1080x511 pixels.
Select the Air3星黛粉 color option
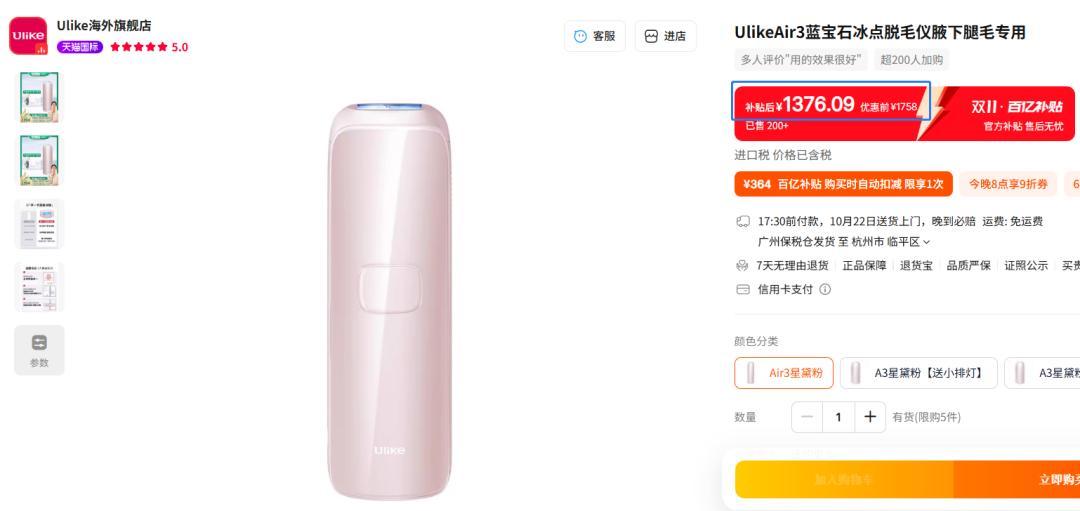coord(784,373)
